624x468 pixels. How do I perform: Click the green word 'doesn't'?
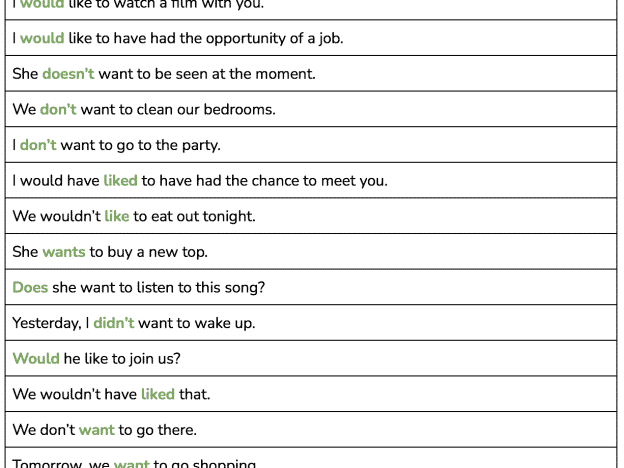68,74
